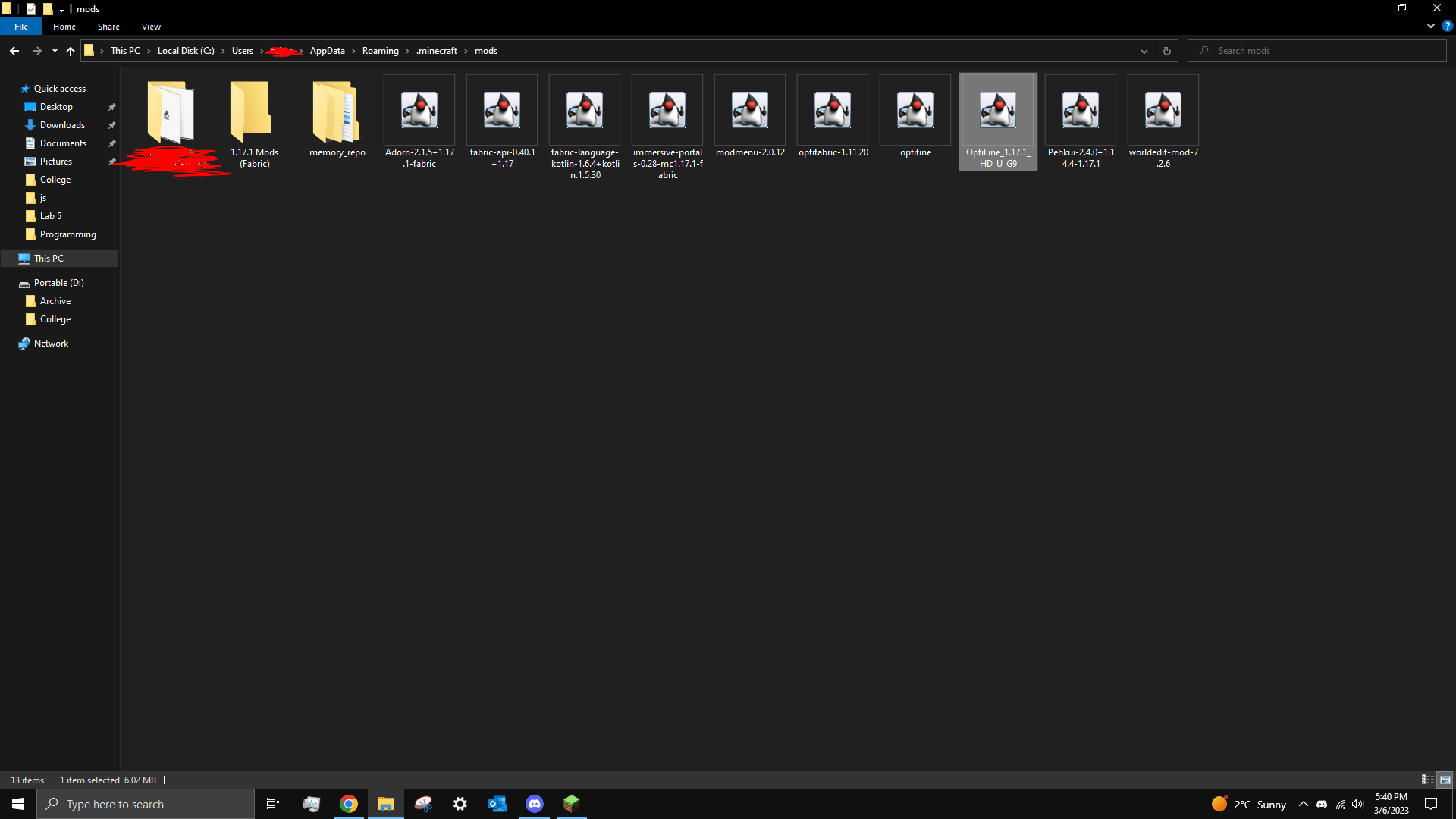Click the Help question mark icon
Screen dimensions: 1456x819
1448,26
